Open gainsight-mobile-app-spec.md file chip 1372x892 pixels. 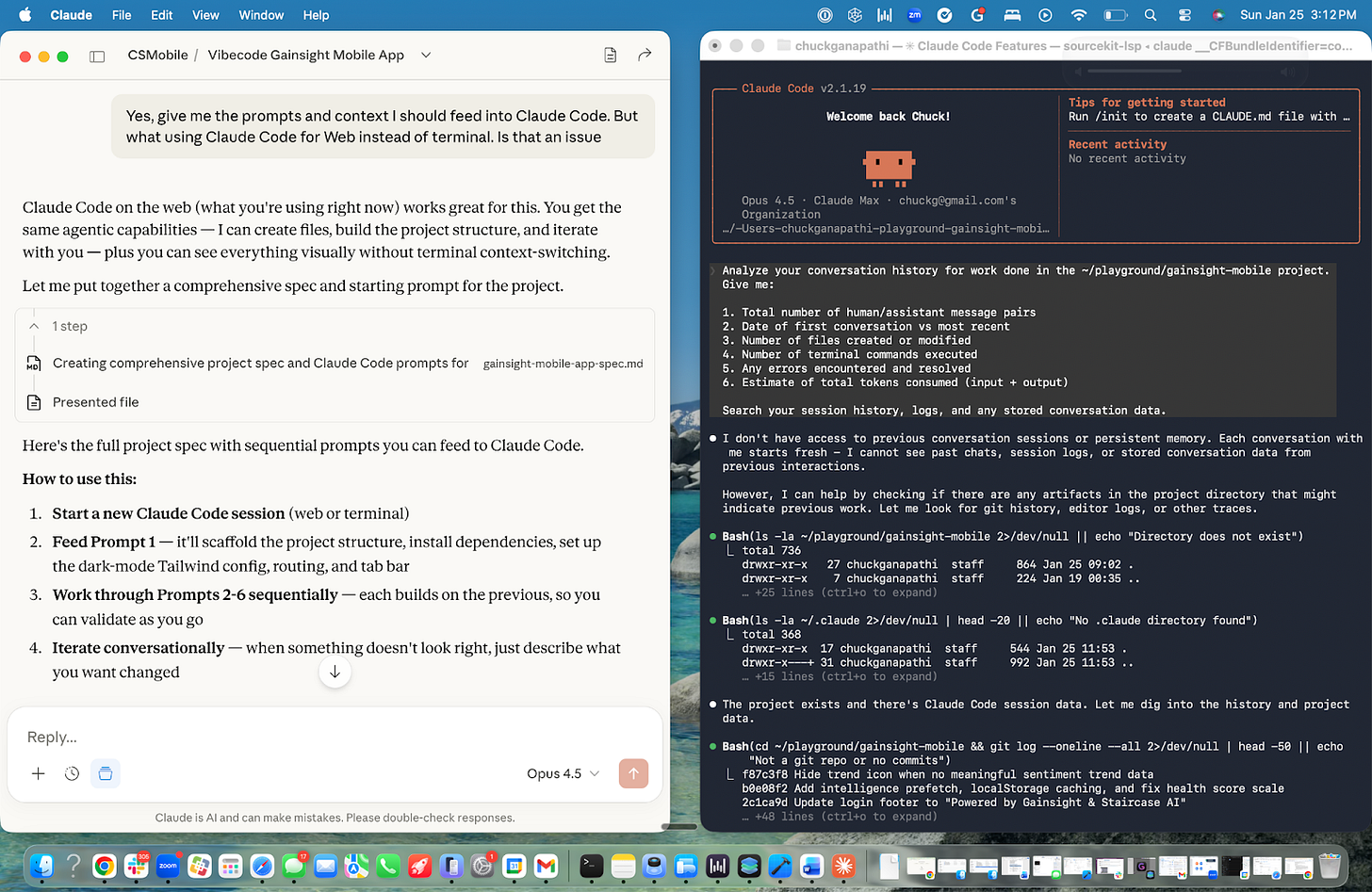[563, 364]
